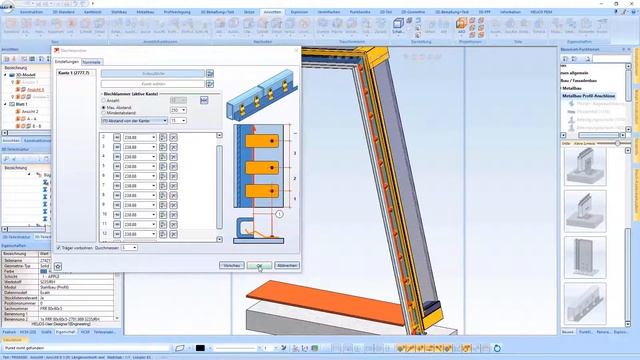Open the value dropdown in clamp row 2
640x360 pixels.
pos(153,137)
